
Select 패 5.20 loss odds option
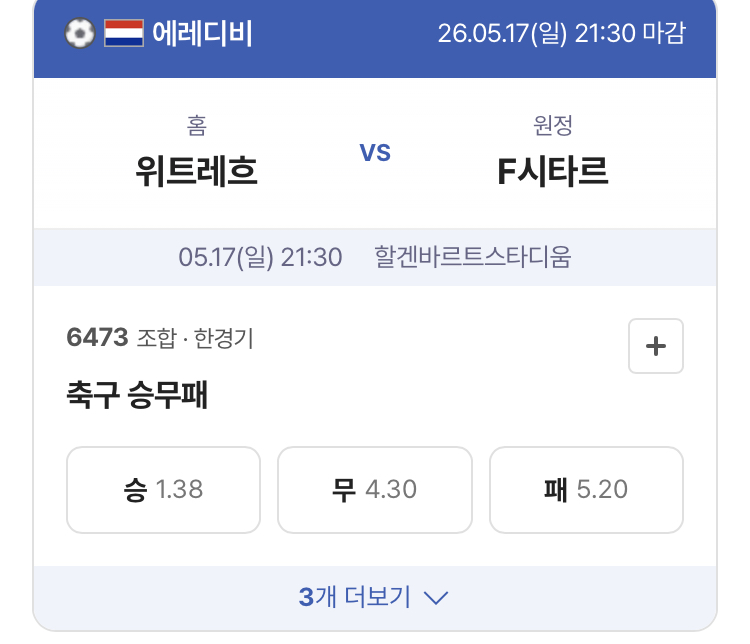[x=586, y=490]
